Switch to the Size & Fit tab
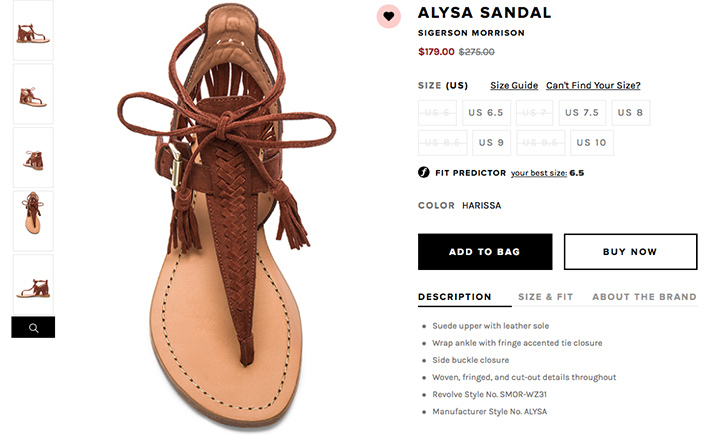The width and height of the screenshot is (709, 435). pyautogui.click(x=546, y=297)
